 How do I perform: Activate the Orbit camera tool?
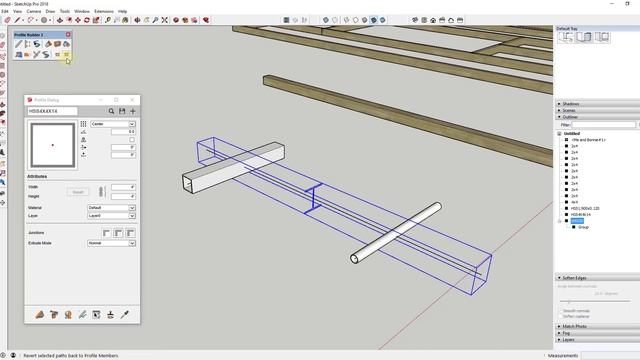138,20
